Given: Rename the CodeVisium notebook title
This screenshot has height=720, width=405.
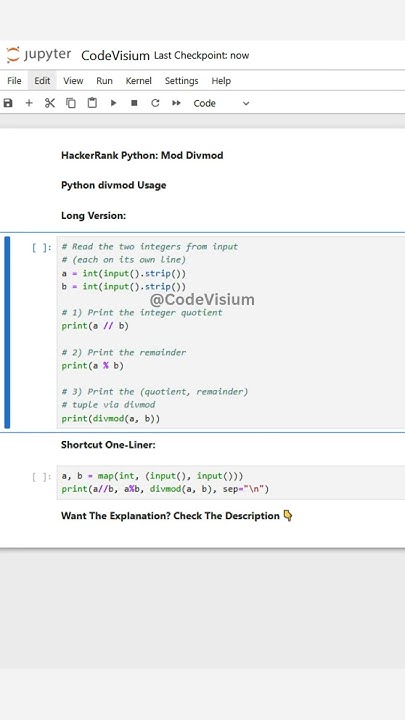Looking at the screenshot, I should [x=115, y=56].
